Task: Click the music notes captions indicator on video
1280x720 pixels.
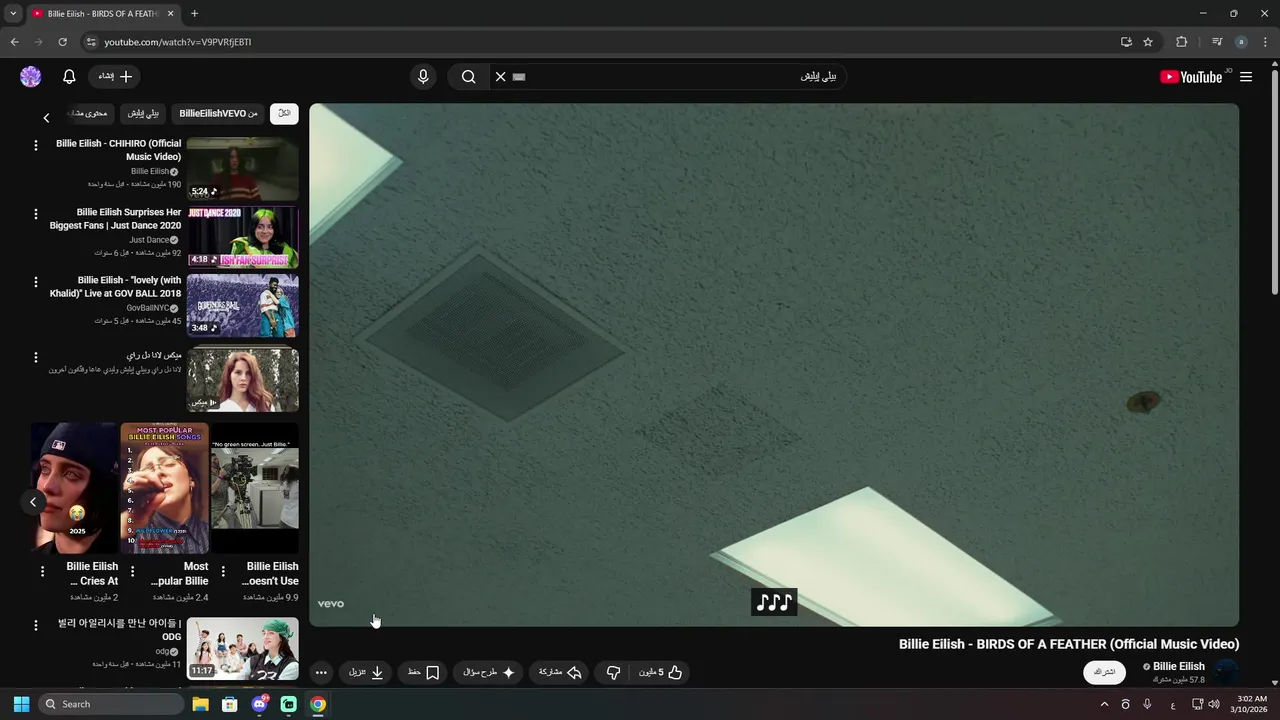Action: pos(774,602)
